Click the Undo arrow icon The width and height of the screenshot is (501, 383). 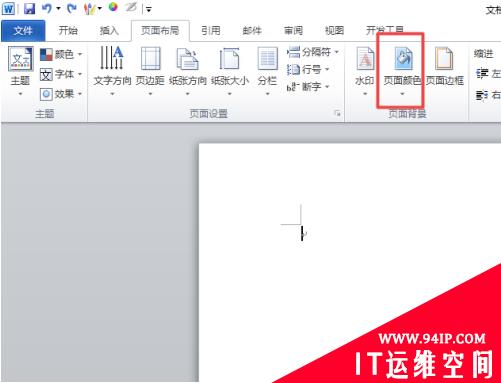coord(47,8)
